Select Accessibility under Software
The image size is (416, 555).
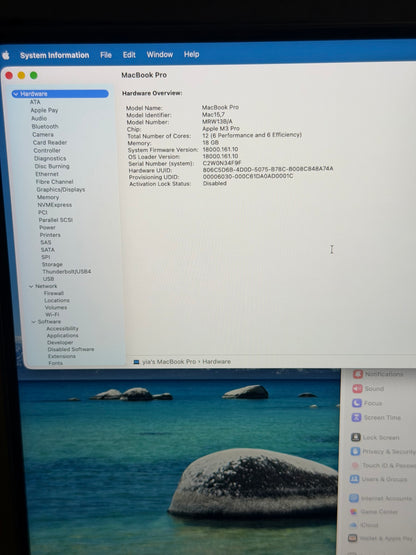click(62, 328)
